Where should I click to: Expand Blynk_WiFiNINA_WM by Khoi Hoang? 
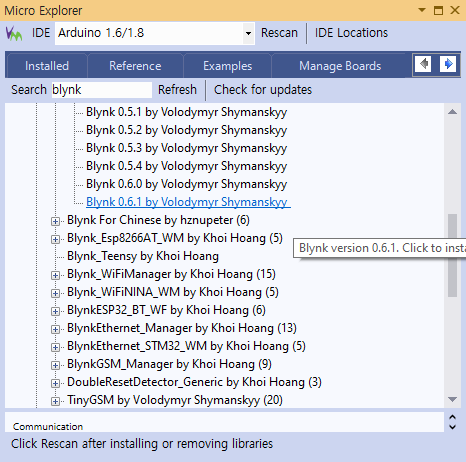pos(55,293)
